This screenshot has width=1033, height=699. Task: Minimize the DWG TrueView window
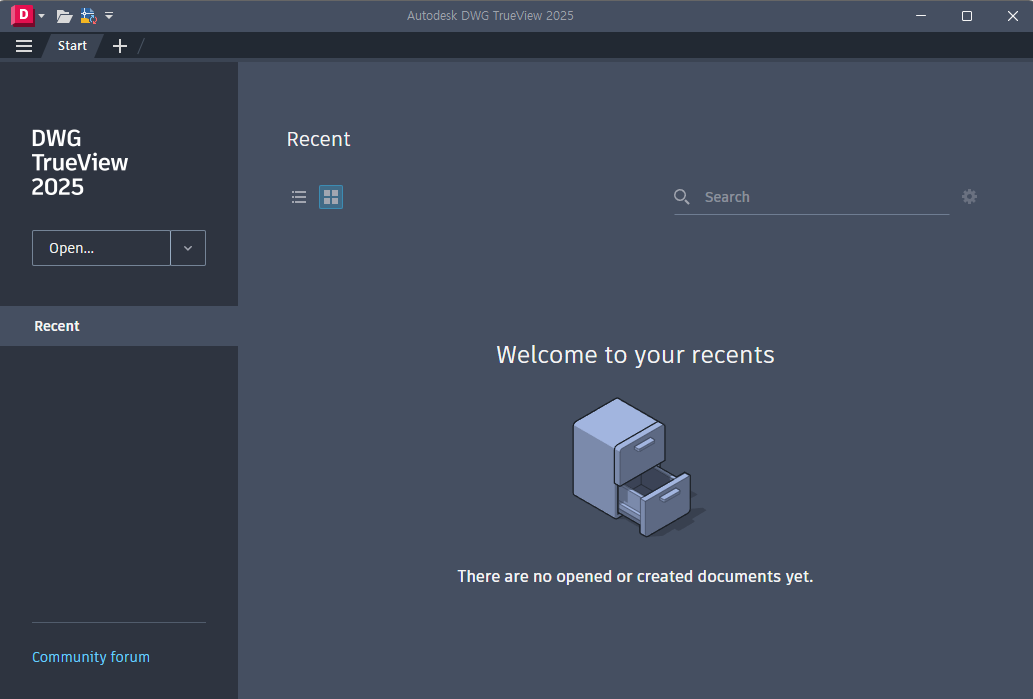(x=921, y=16)
